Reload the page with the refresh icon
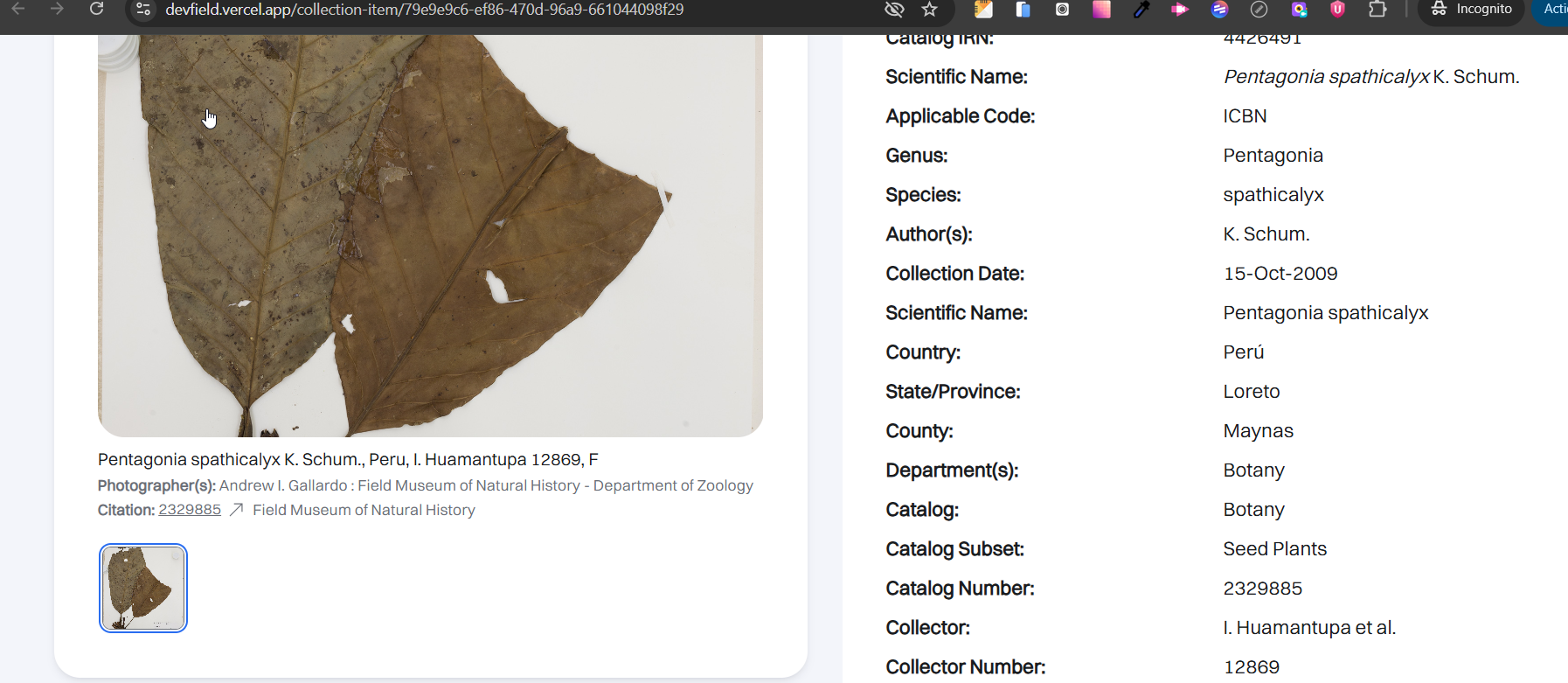 97,9
